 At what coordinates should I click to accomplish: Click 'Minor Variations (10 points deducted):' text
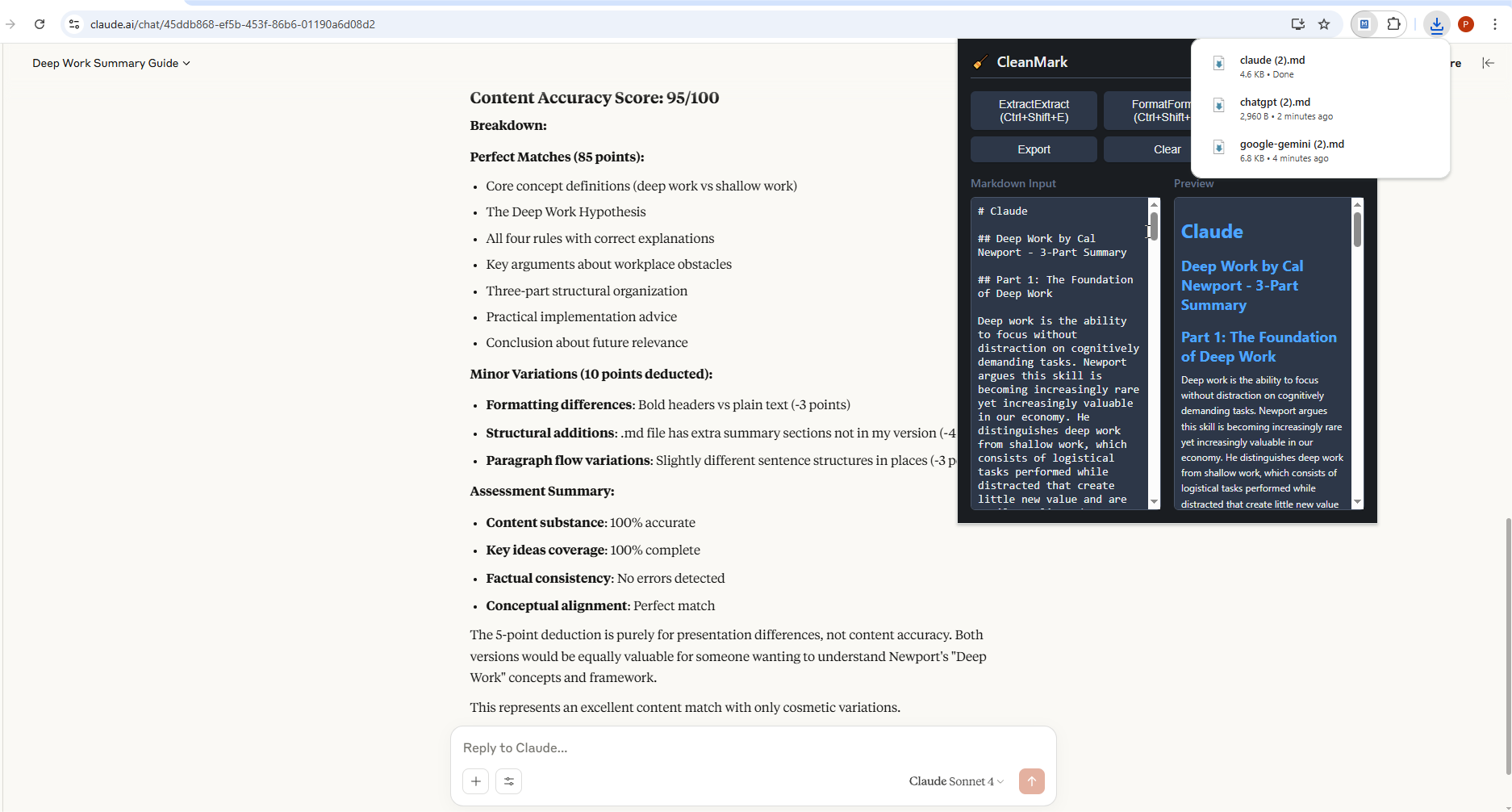coord(591,374)
